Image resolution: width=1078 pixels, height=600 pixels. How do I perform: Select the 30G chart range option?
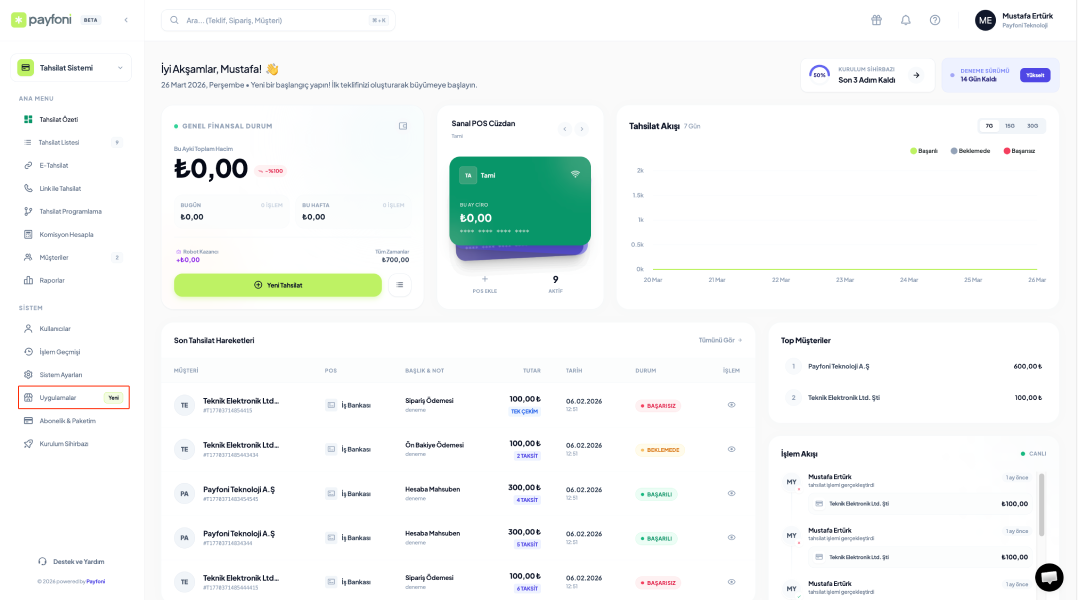pyautogui.click(x=1032, y=126)
